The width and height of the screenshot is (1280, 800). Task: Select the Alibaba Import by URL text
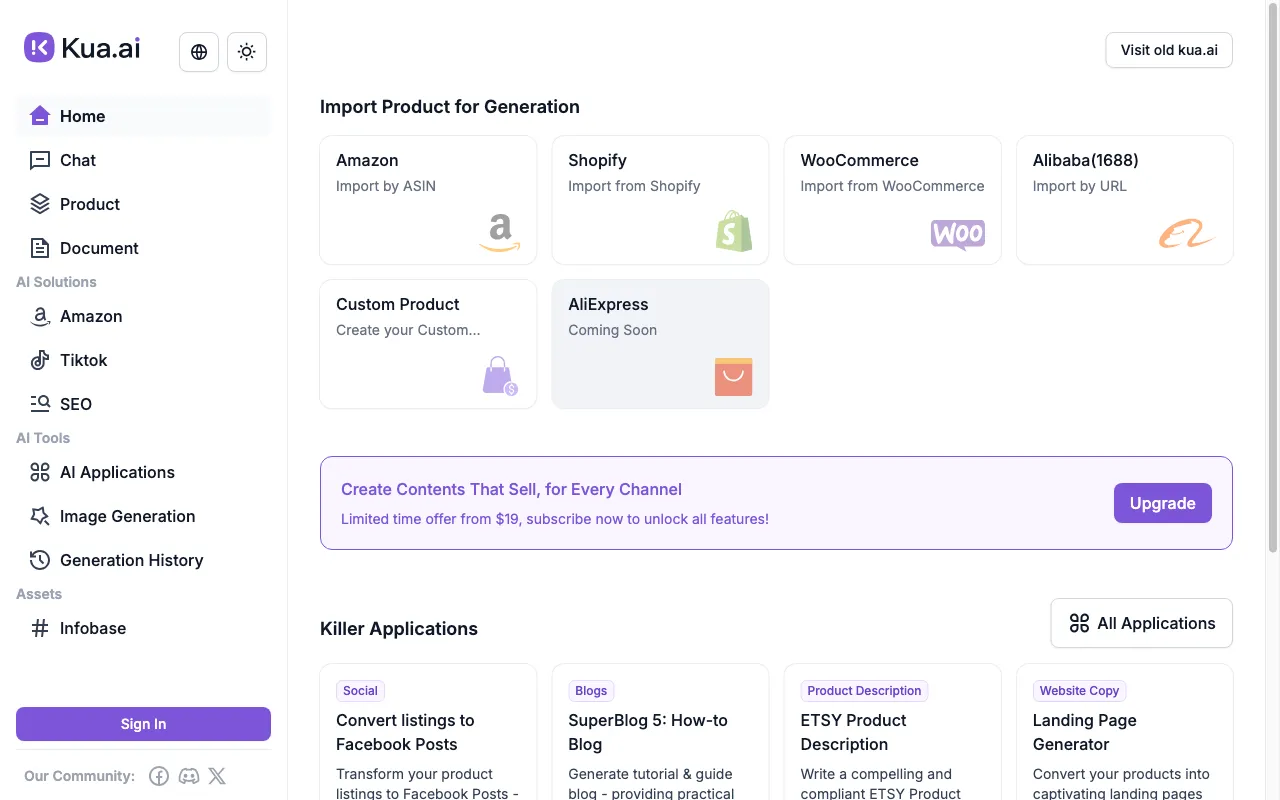pos(1080,186)
